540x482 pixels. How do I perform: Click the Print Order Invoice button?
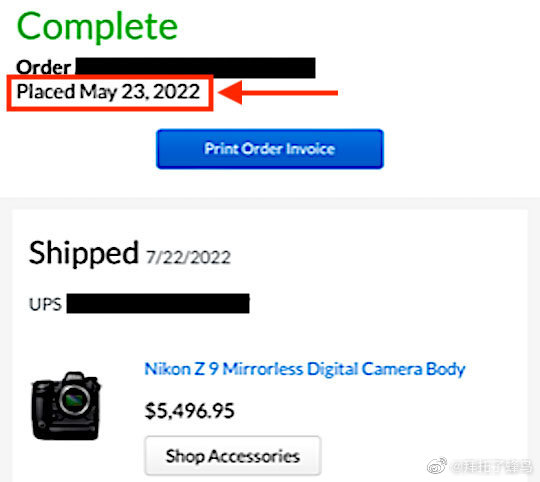[x=270, y=149]
